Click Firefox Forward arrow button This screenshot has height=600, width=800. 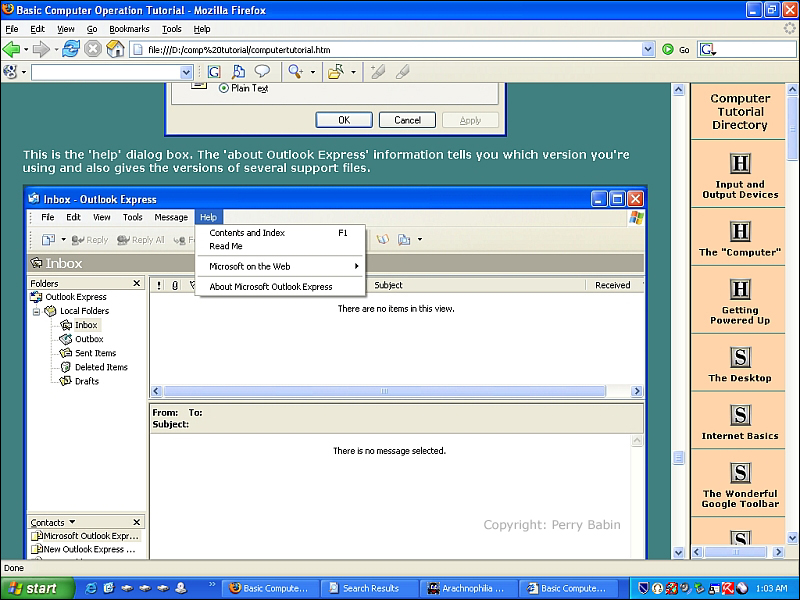point(41,49)
